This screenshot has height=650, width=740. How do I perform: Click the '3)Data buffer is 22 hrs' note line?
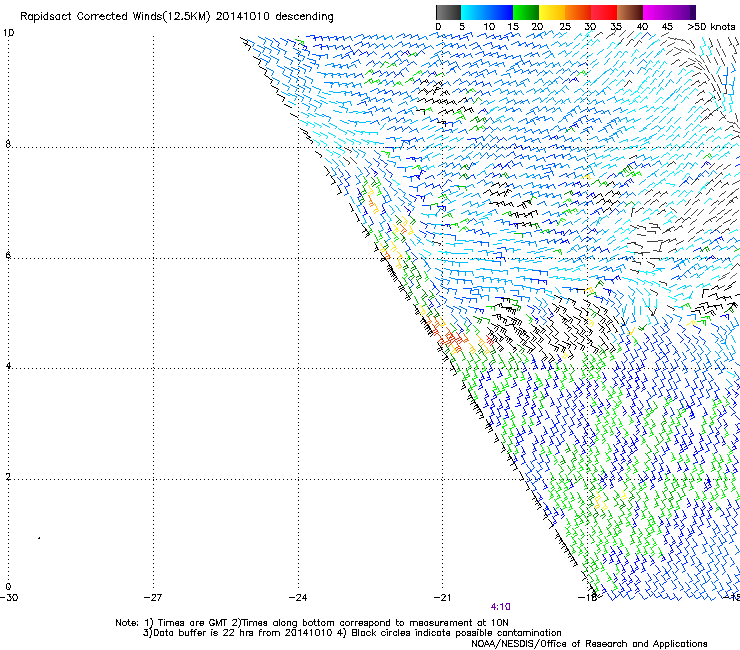[352, 633]
